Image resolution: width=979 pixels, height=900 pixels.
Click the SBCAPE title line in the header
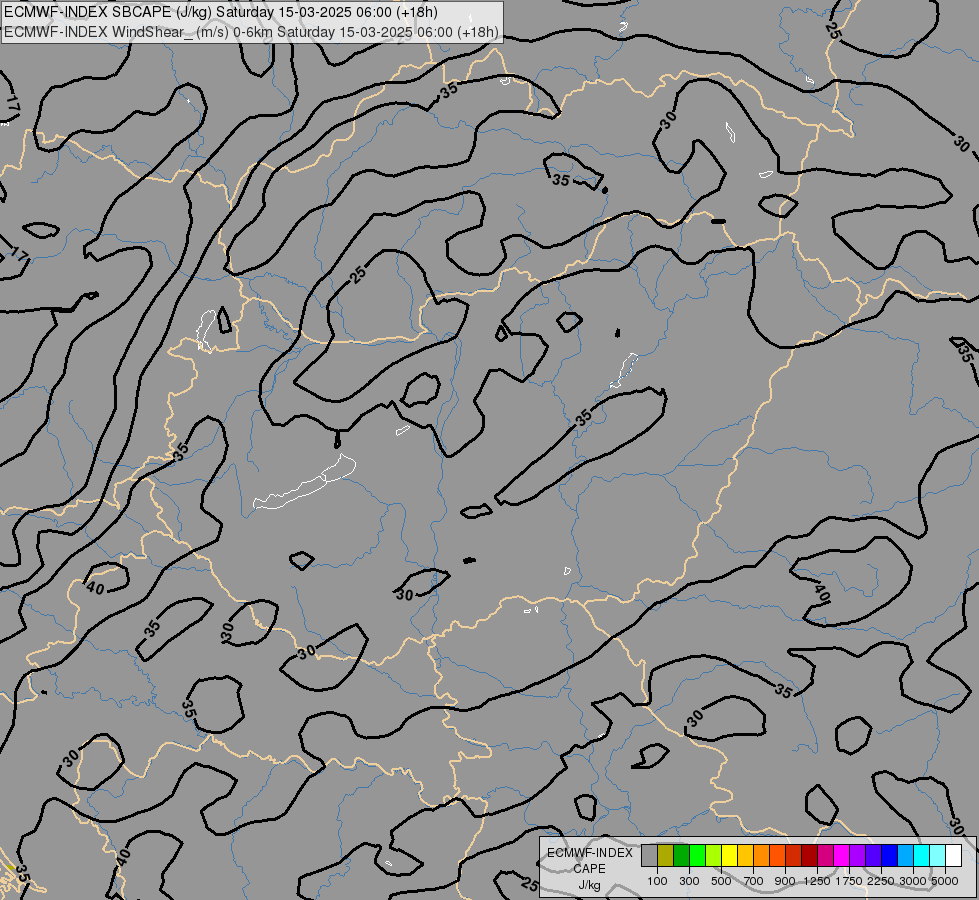coord(220,12)
